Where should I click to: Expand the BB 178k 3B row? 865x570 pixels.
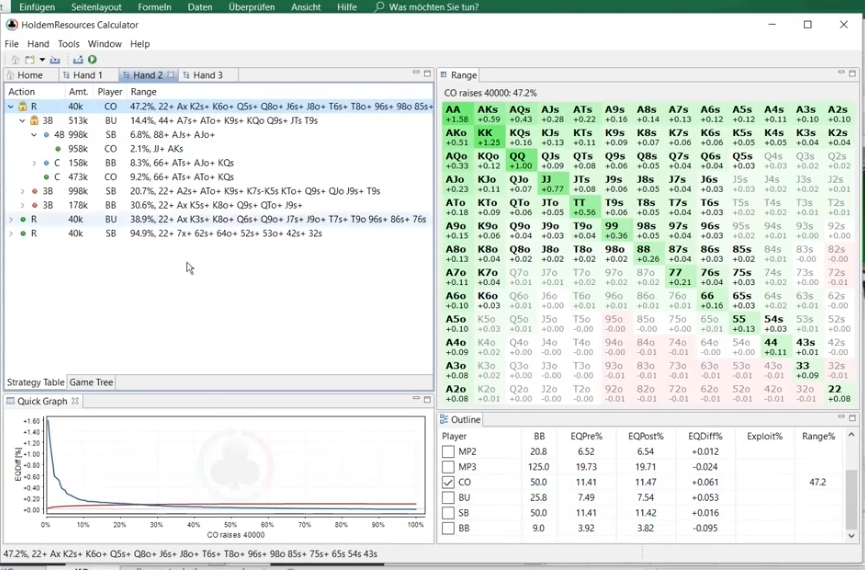[22, 205]
